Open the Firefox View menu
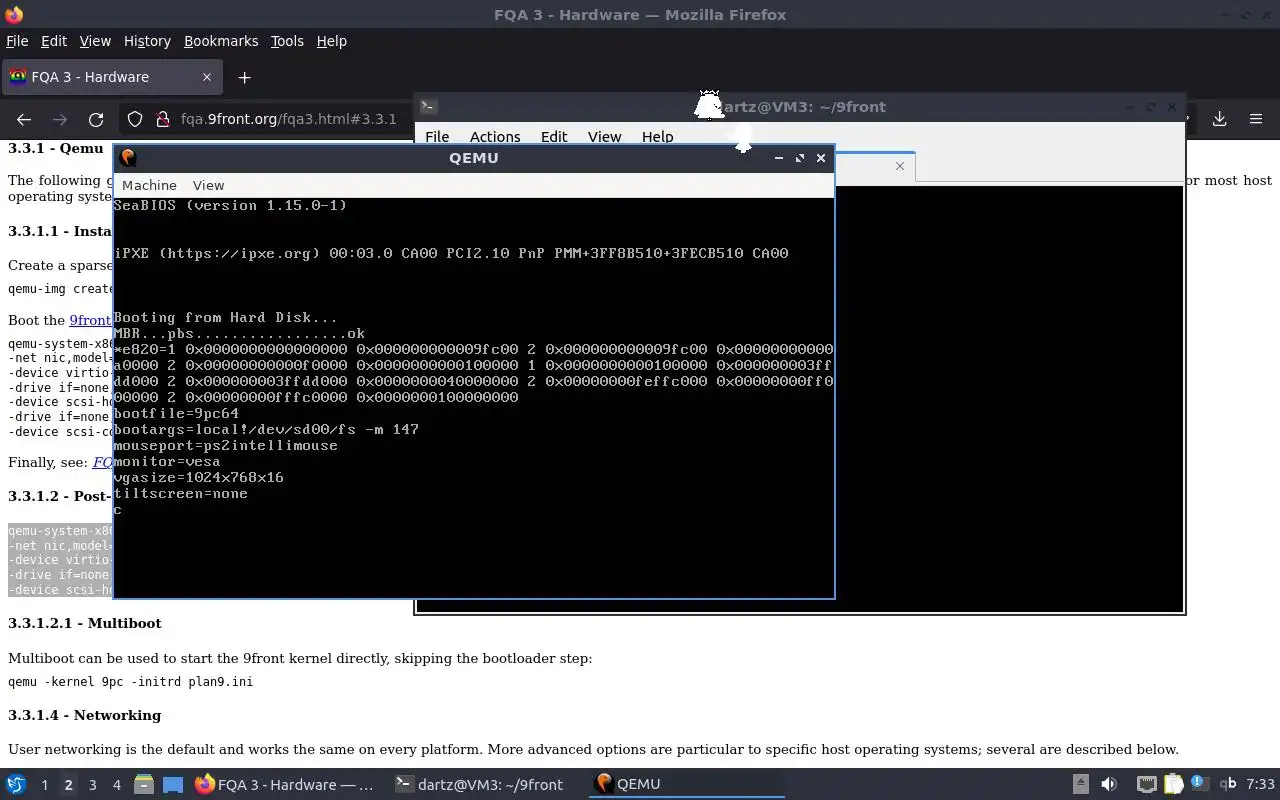This screenshot has width=1280, height=800. (95, 41)
